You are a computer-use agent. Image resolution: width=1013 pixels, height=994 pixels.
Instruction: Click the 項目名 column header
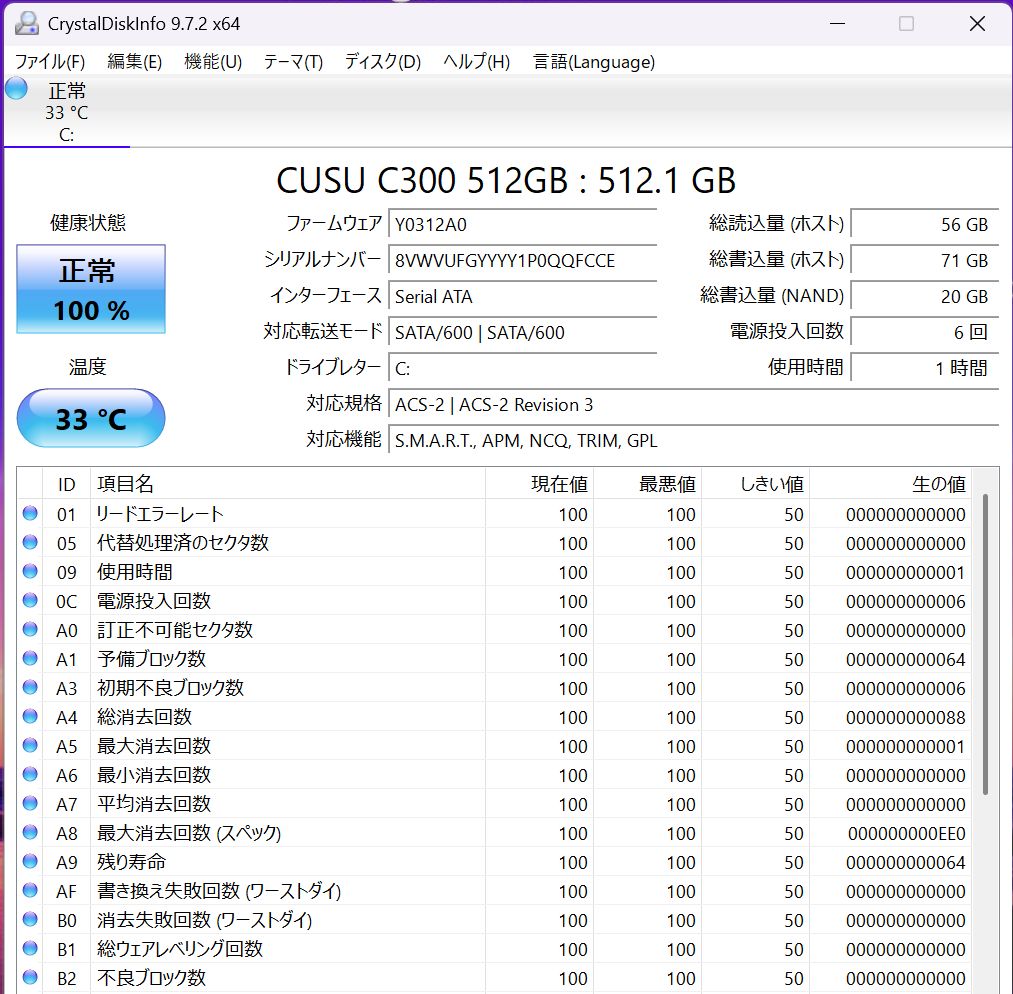click(x=287, y=484)
